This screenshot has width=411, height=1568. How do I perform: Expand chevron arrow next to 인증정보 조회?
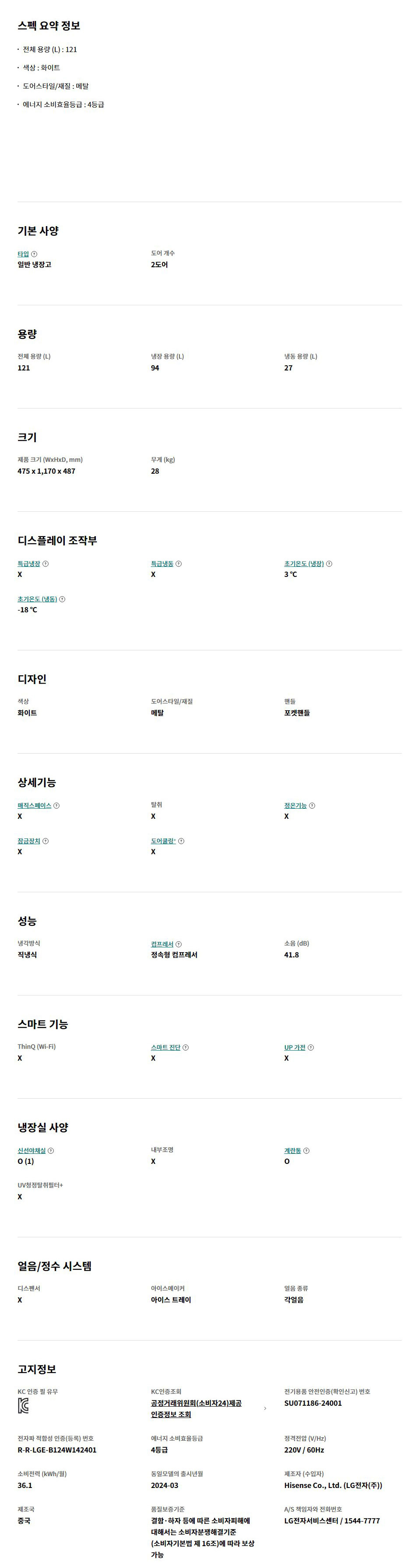point(265,1408)
